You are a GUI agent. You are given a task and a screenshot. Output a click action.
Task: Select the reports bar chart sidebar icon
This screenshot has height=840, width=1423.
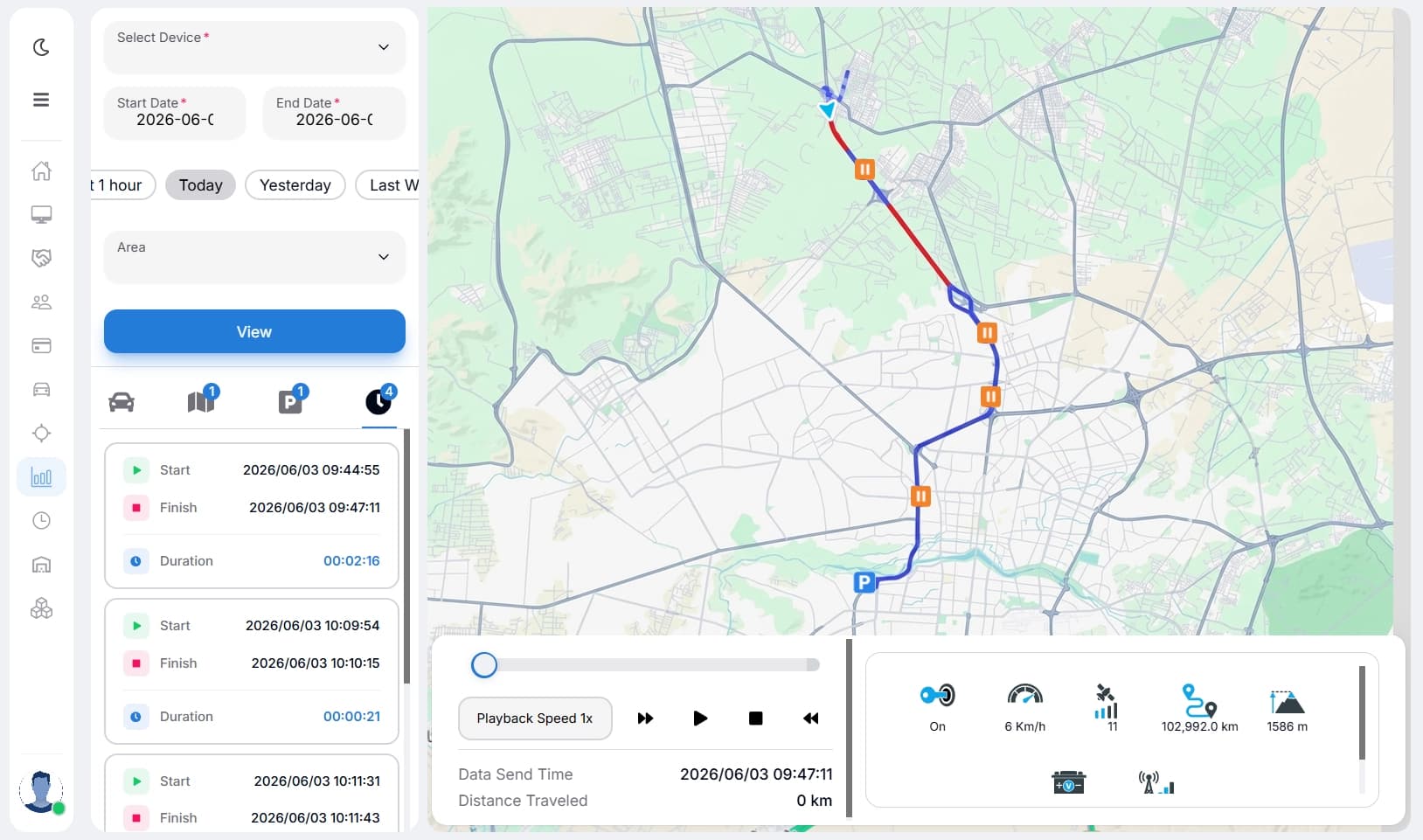click(x=41, y=477)
